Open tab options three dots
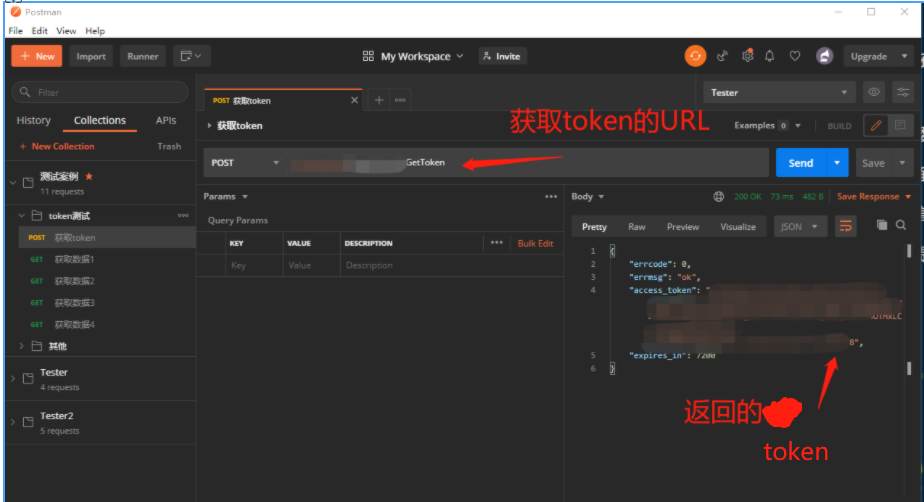 400,100
